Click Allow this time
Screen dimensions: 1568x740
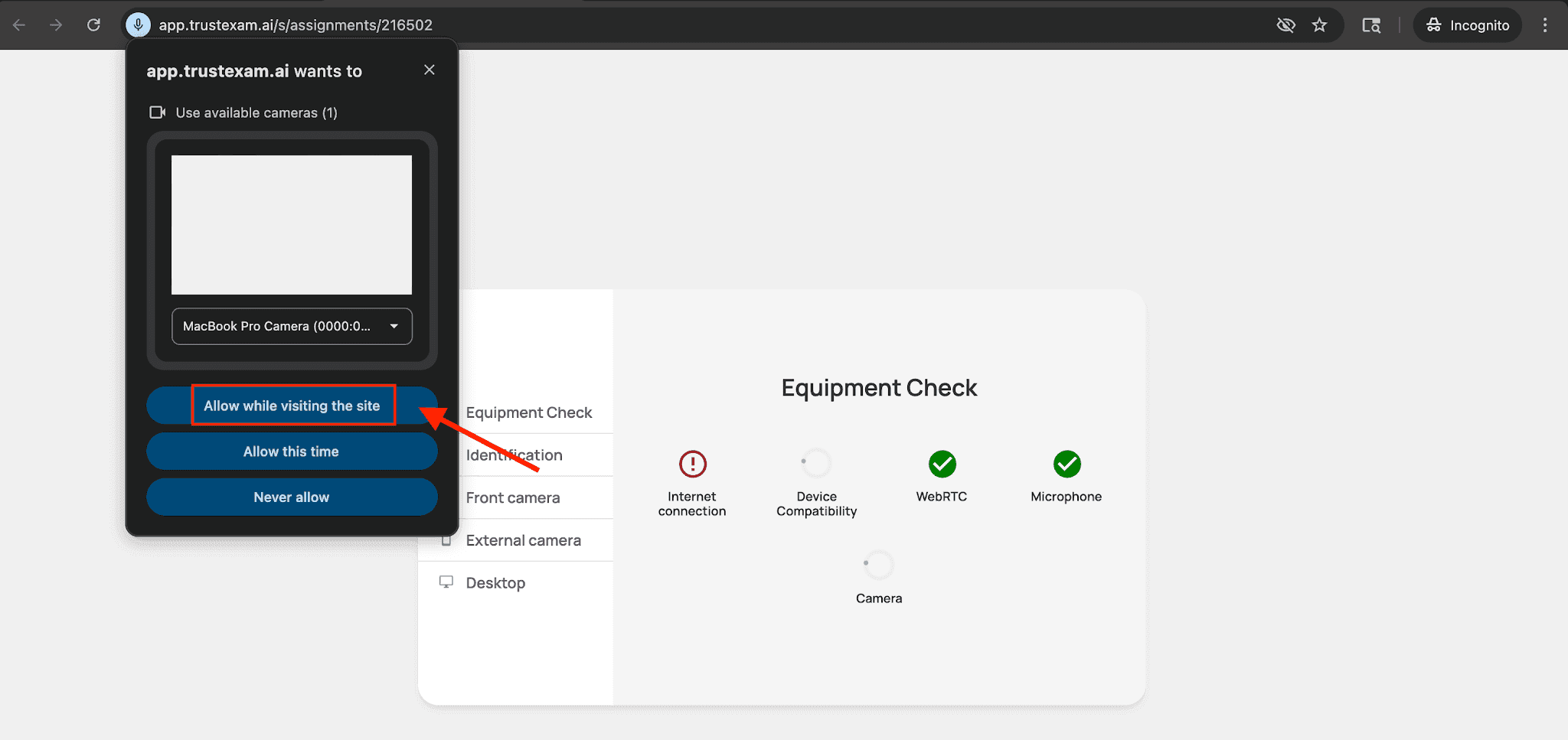(x=292, y=451)
